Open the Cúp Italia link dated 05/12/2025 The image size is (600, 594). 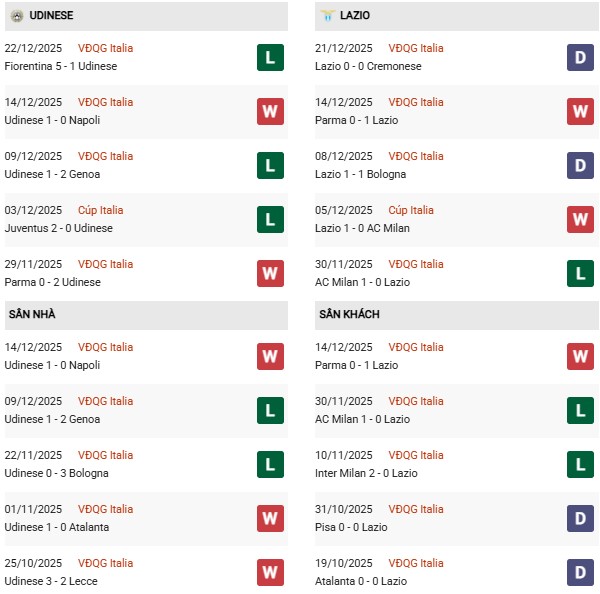click(x=411, y=210)
